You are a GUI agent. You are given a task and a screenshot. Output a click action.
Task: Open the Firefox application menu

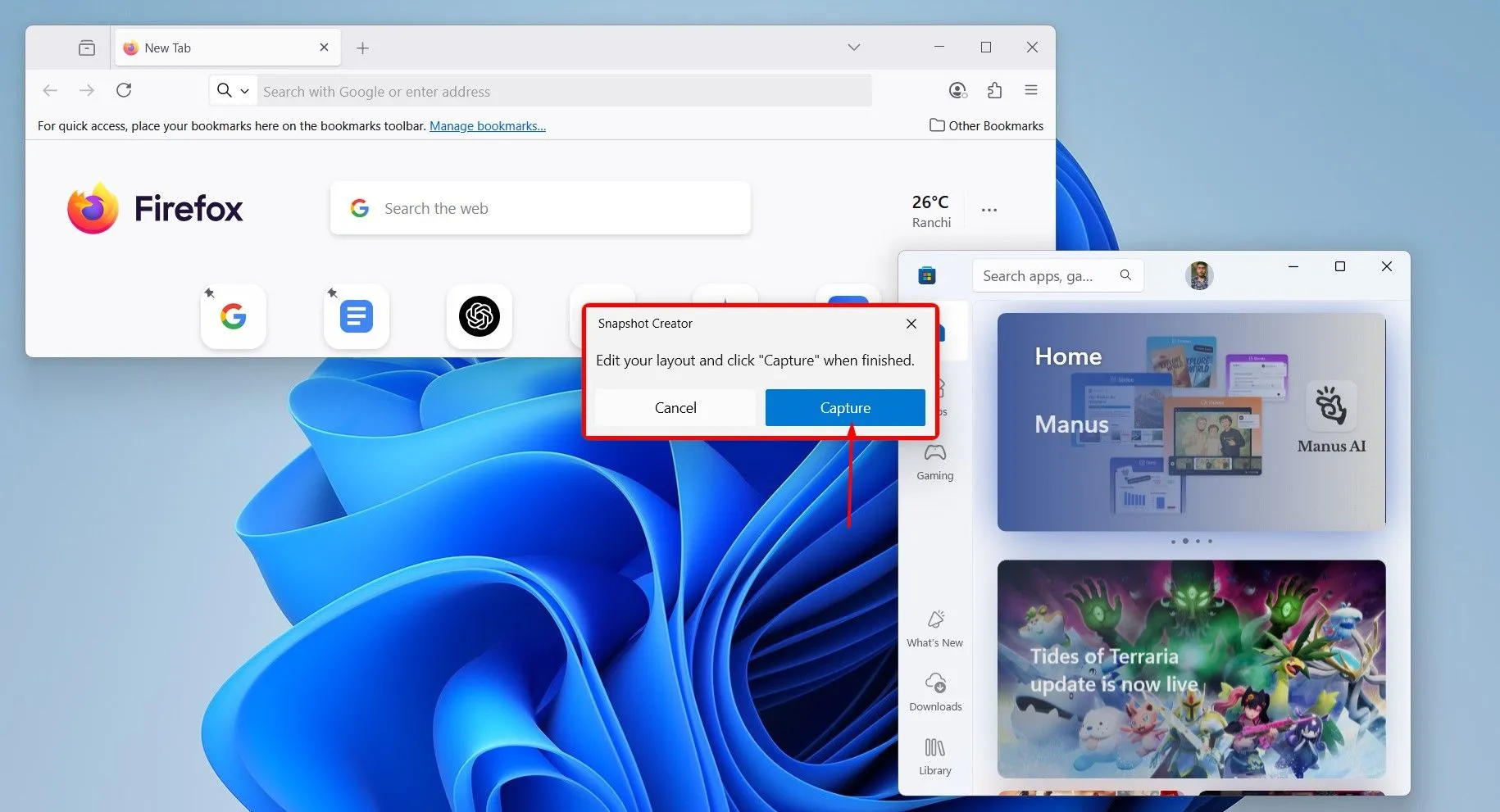click(x=1030, y=90)
